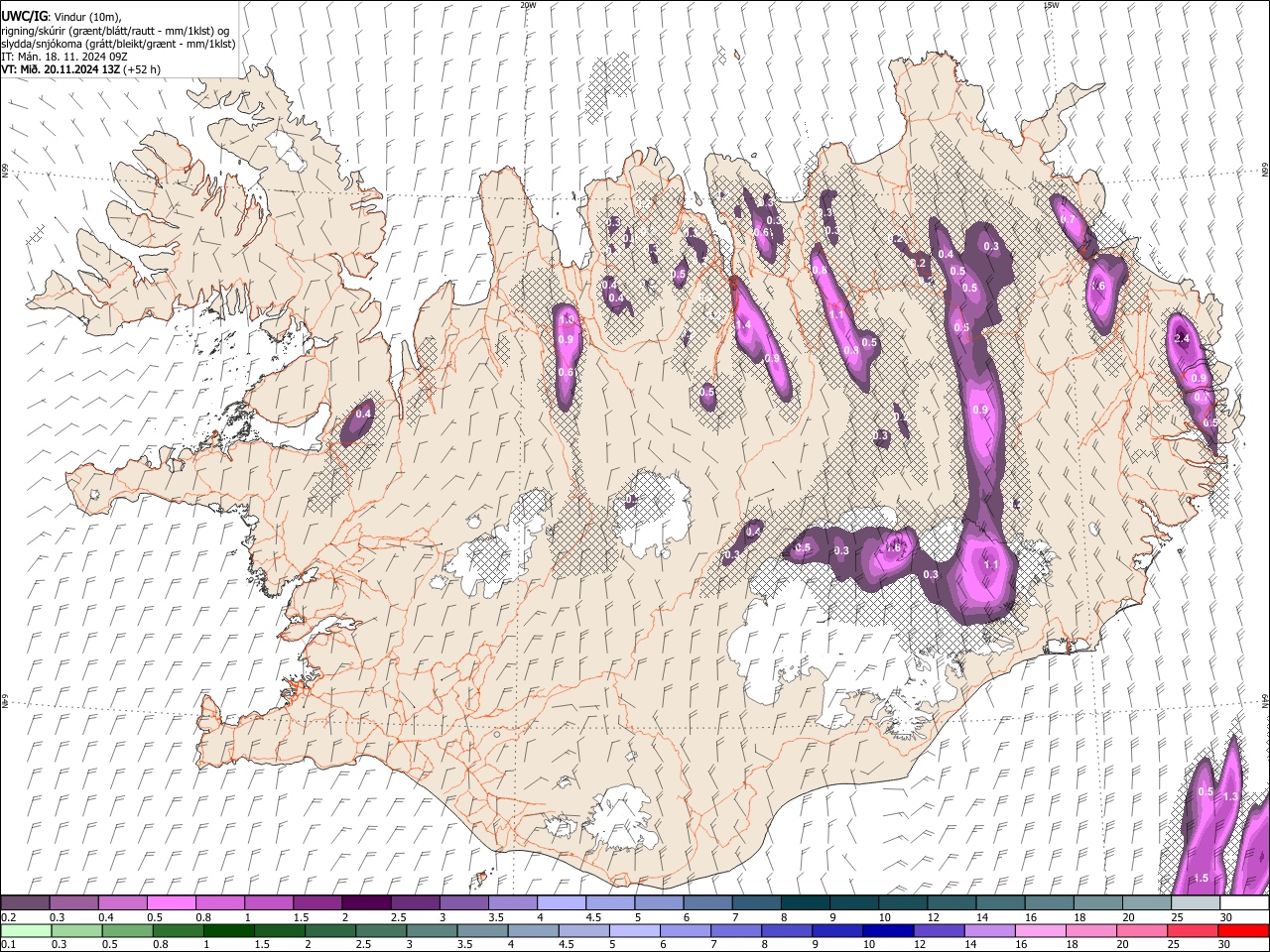1270x952 pixels.
Task: Select the pale green 0.1 rain legend swatch
Action: 25,930
